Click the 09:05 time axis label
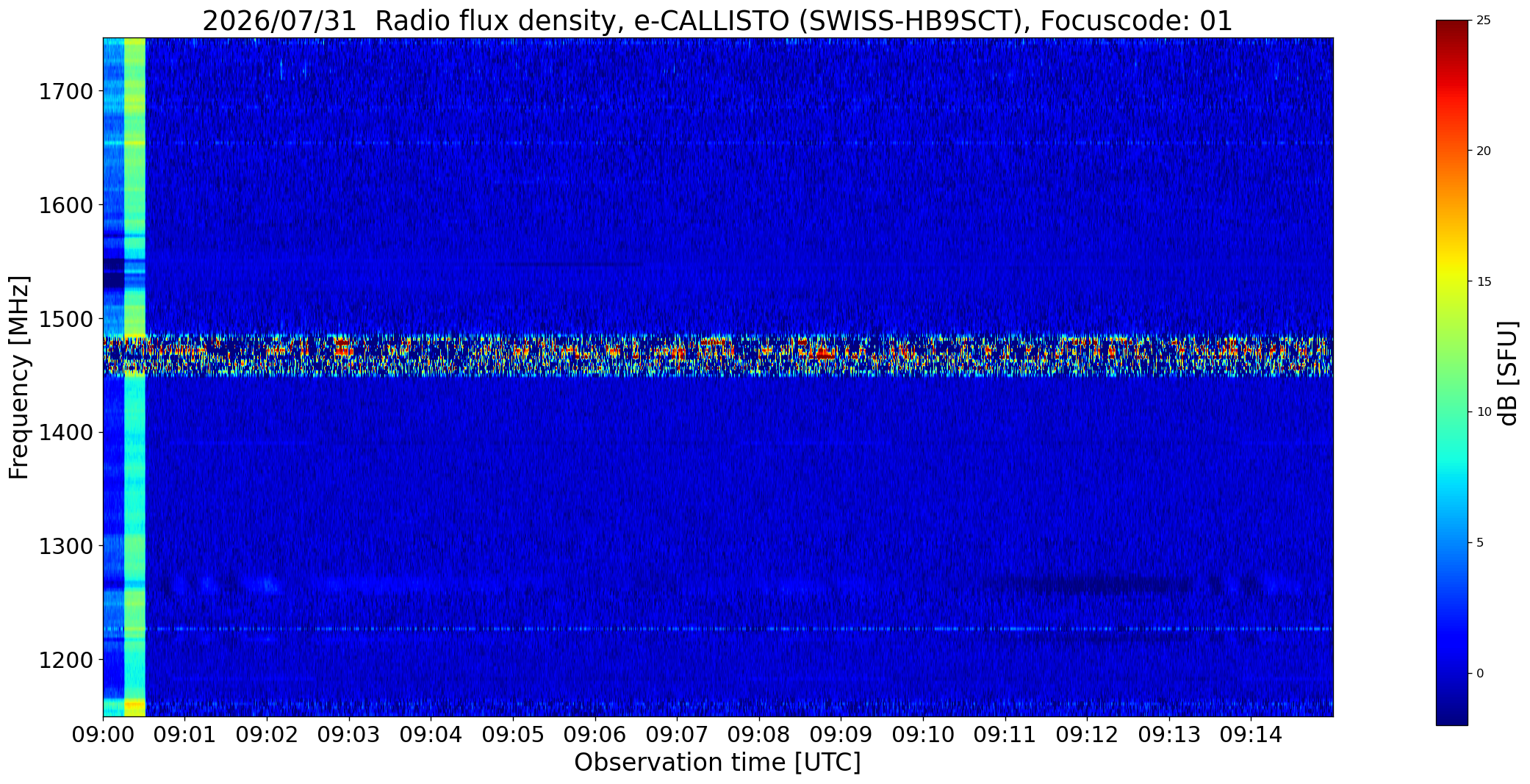 pyautogui.click(x=513, y=734)
